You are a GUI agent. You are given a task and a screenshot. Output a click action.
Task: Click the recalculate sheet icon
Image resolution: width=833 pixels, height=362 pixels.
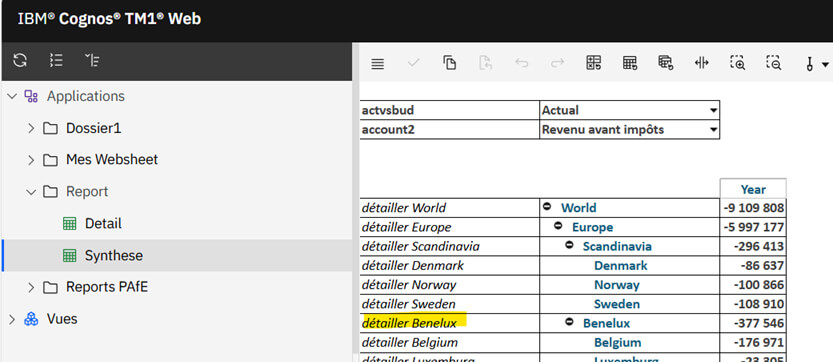coord(593,63)
